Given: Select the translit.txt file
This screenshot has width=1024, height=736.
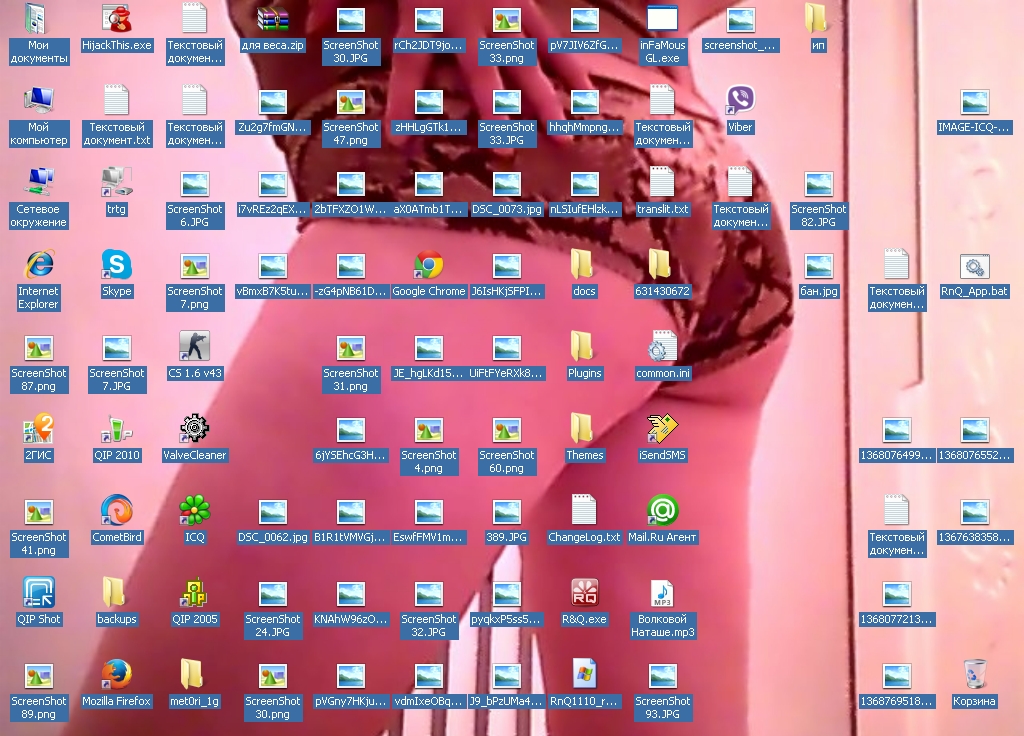Looking at the screenshot, I should pos(662,183).
